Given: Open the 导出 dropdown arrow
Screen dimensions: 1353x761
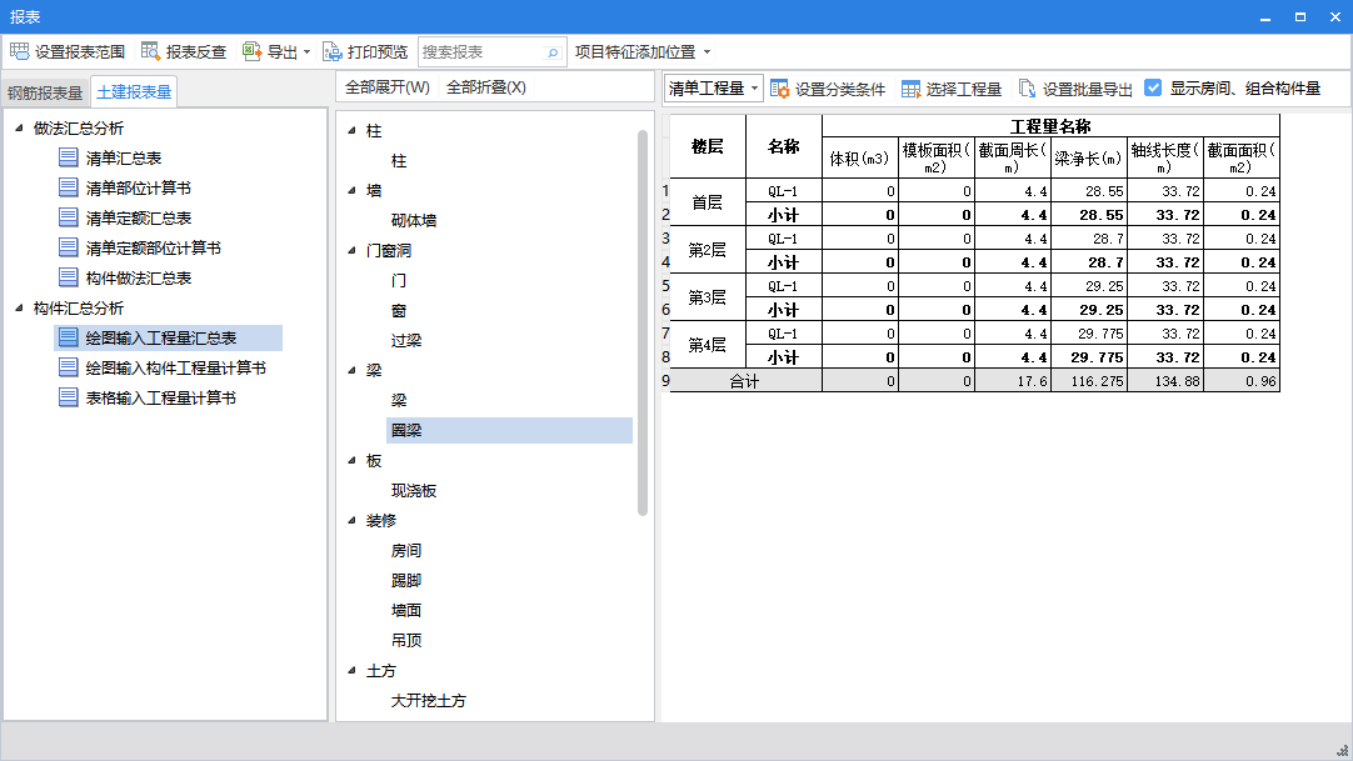Looking at the screenshot, I should [307, 52].
